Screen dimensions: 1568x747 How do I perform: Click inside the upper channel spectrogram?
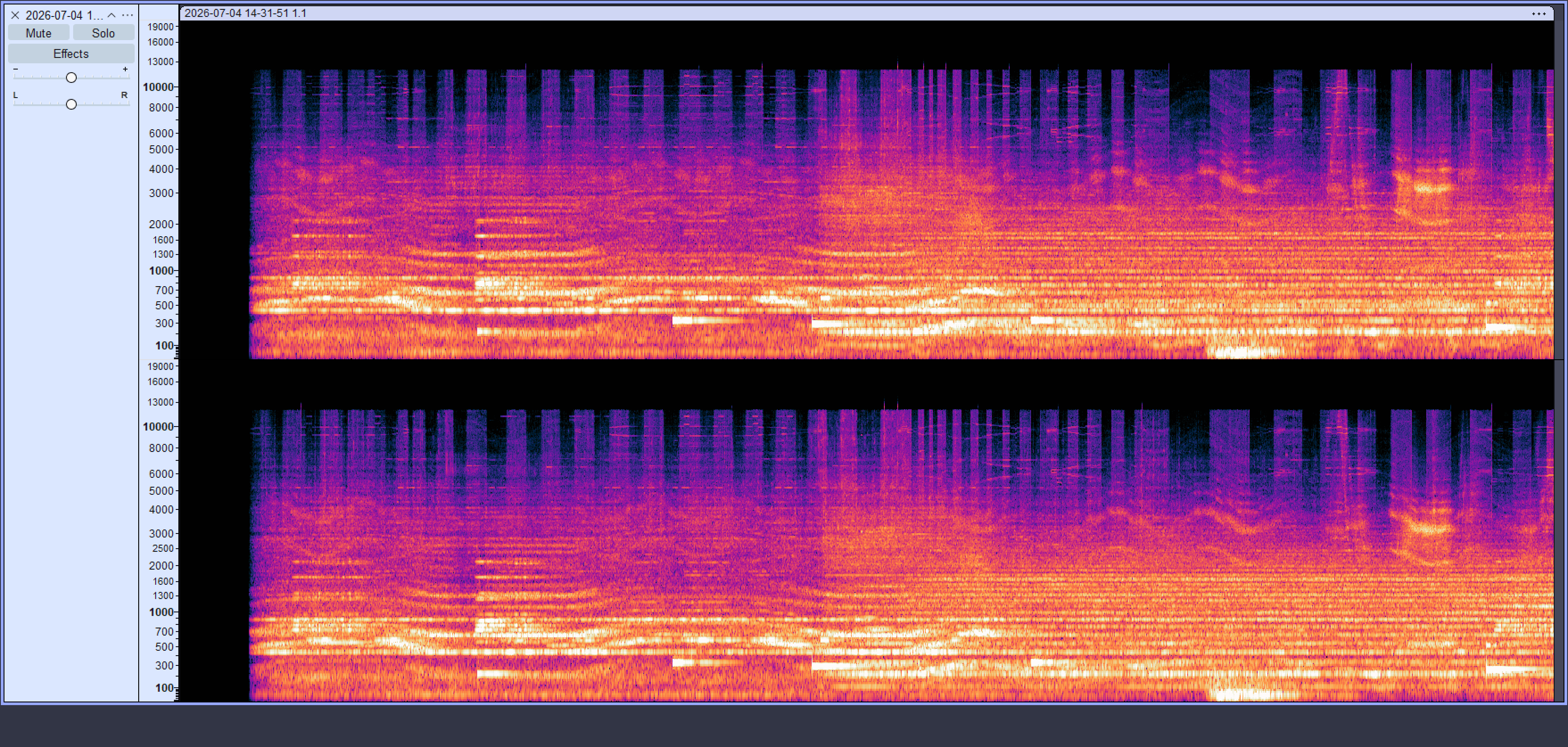point(867,190)
